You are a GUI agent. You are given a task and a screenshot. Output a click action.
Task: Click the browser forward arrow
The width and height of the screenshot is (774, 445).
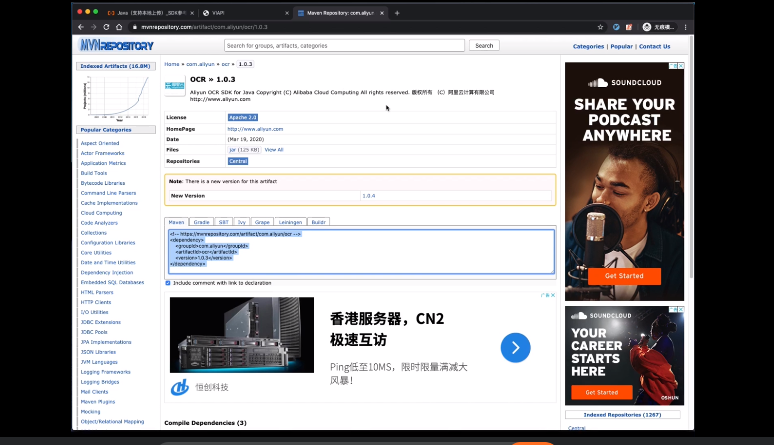coord(93,27)
